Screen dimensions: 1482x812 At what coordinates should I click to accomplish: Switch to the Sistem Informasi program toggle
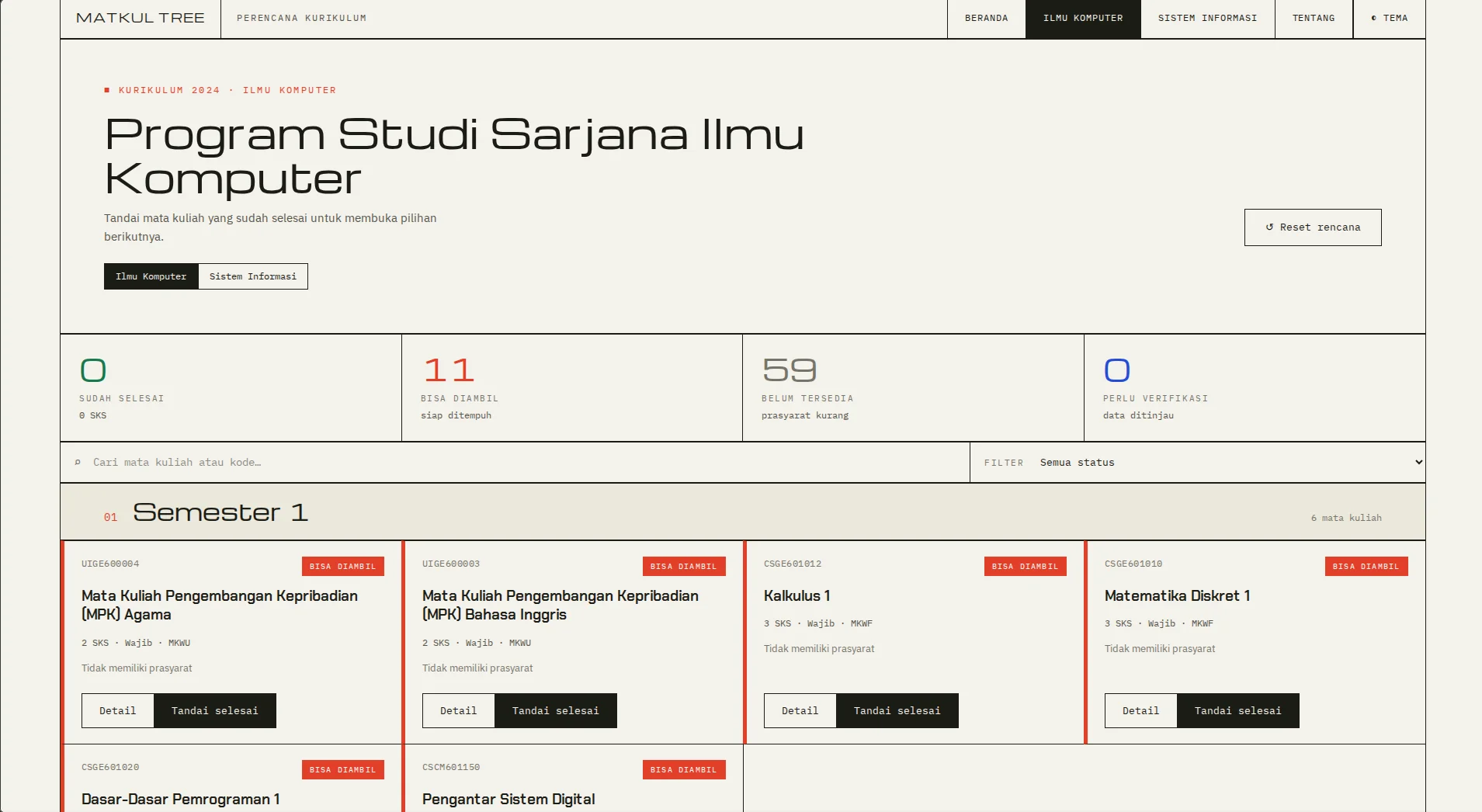[x=253, y=276]
